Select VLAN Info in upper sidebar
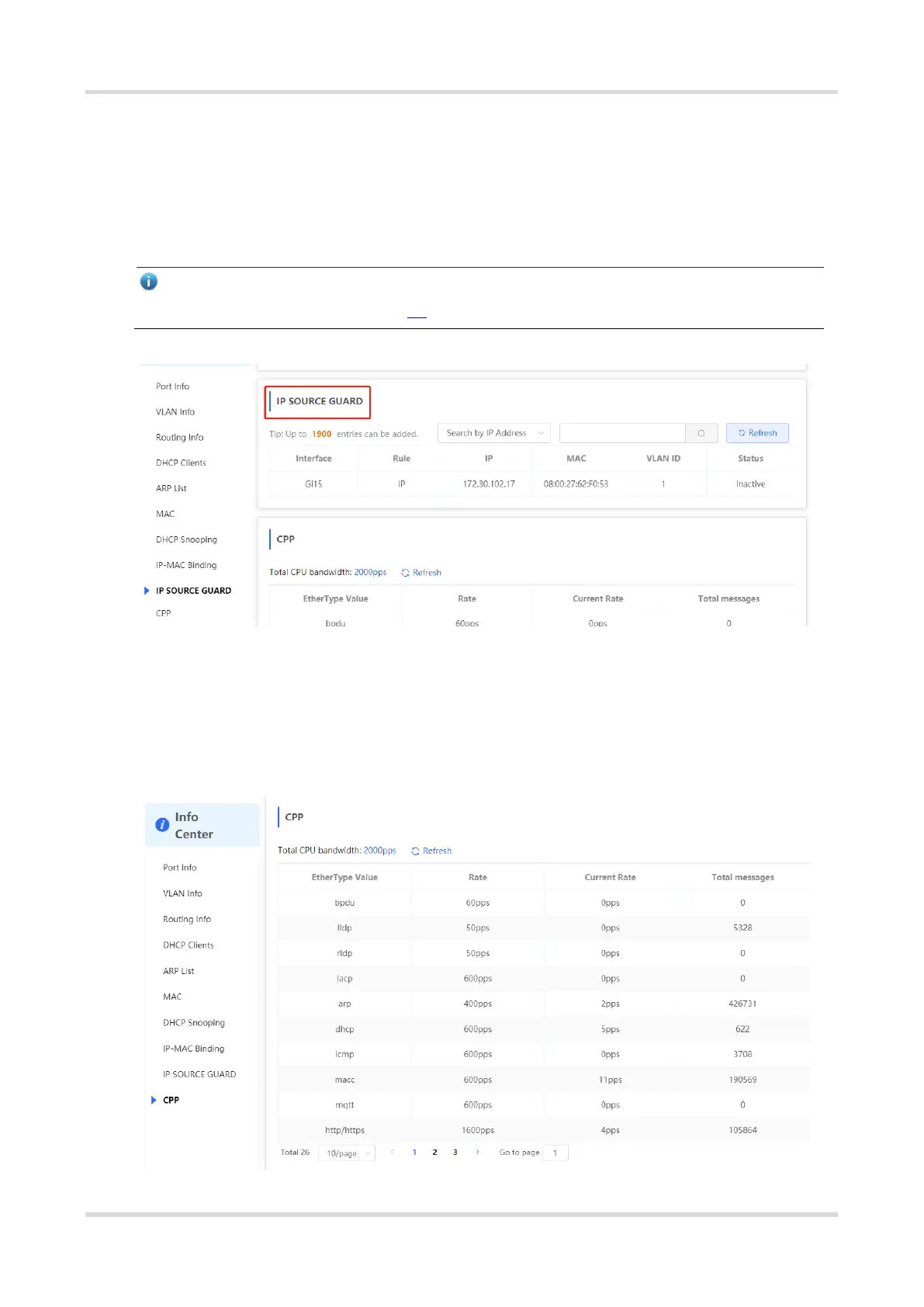The width and height of the screenshot is (924, 1307). tap(175, 412)
